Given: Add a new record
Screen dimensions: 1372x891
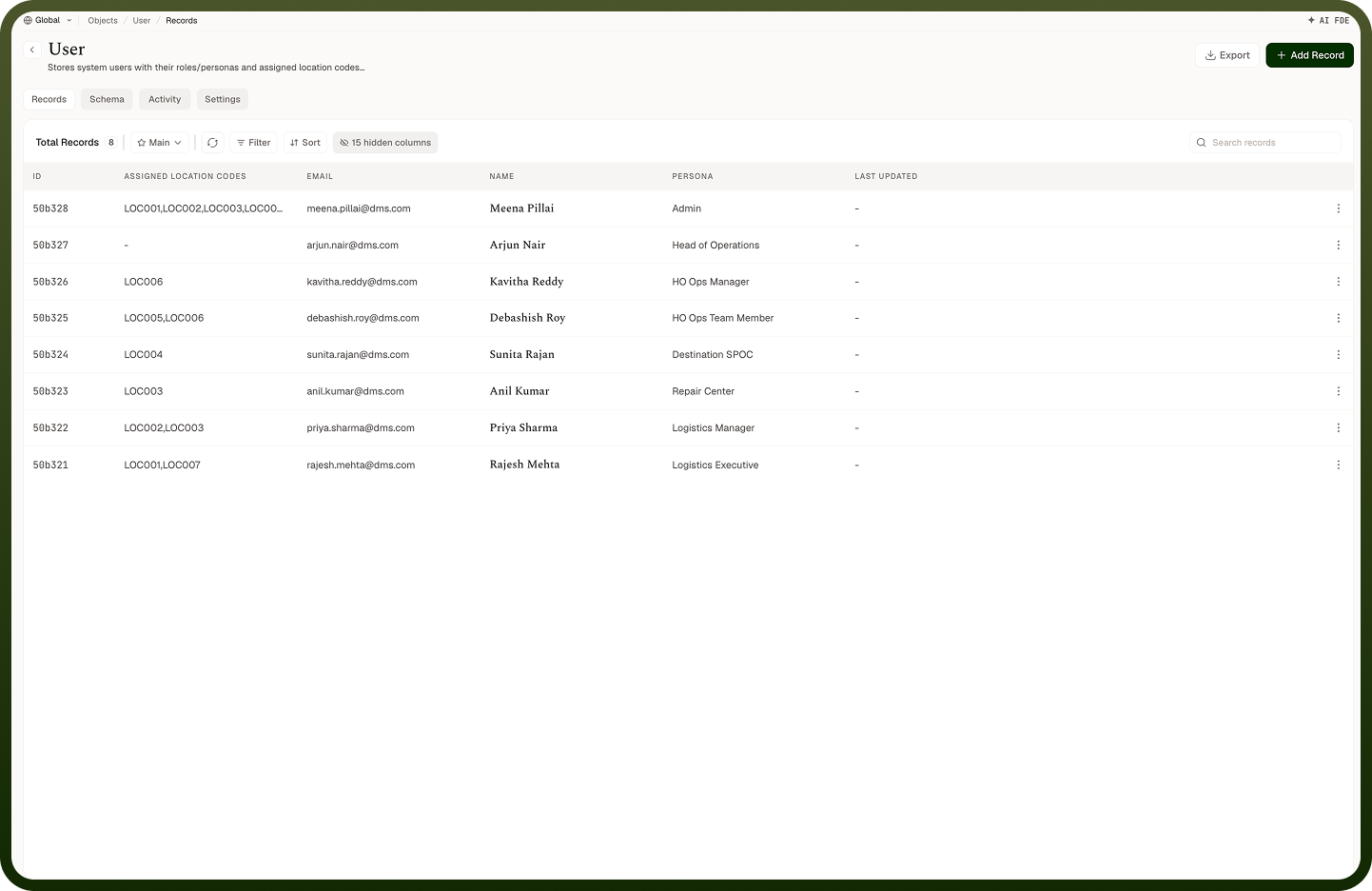Looking at the screenshot, I should [x=1309, y=55].
